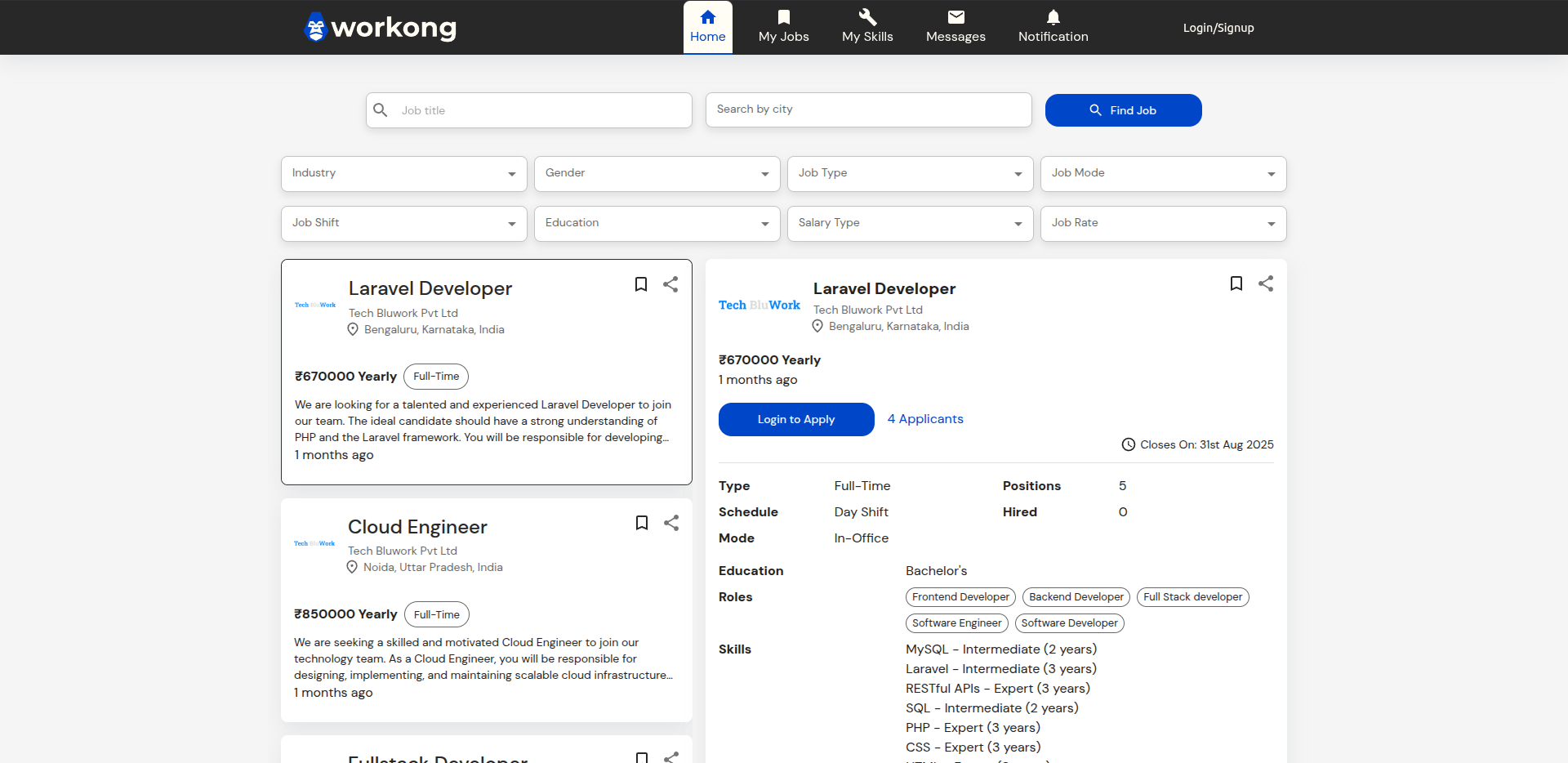Click Full-Time tag on Cloud Engineer card
This screenshot has height=763, width=1568.
click(437, 615)
